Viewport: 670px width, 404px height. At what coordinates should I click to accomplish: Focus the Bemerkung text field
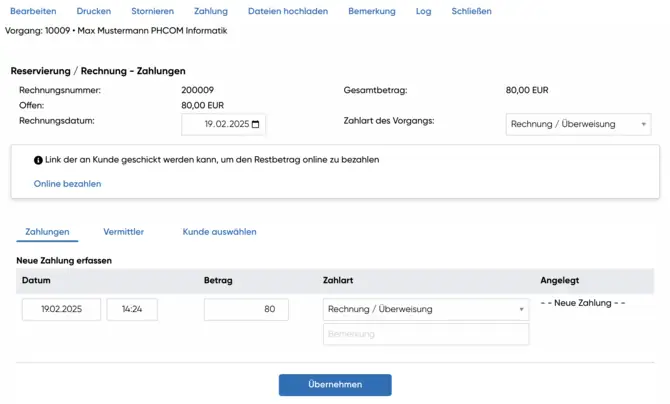(x=425, y=334)
